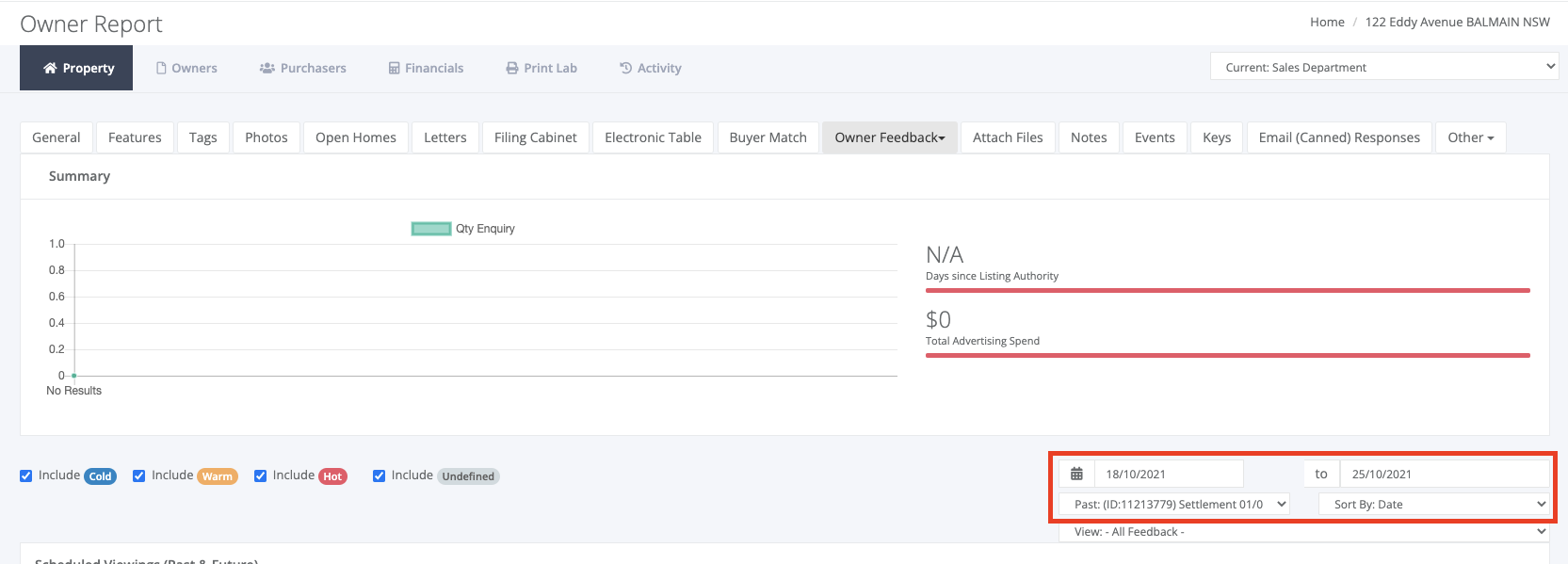
Task: Click the Qty Enquiry legend swatch
Action: point(431,229)
